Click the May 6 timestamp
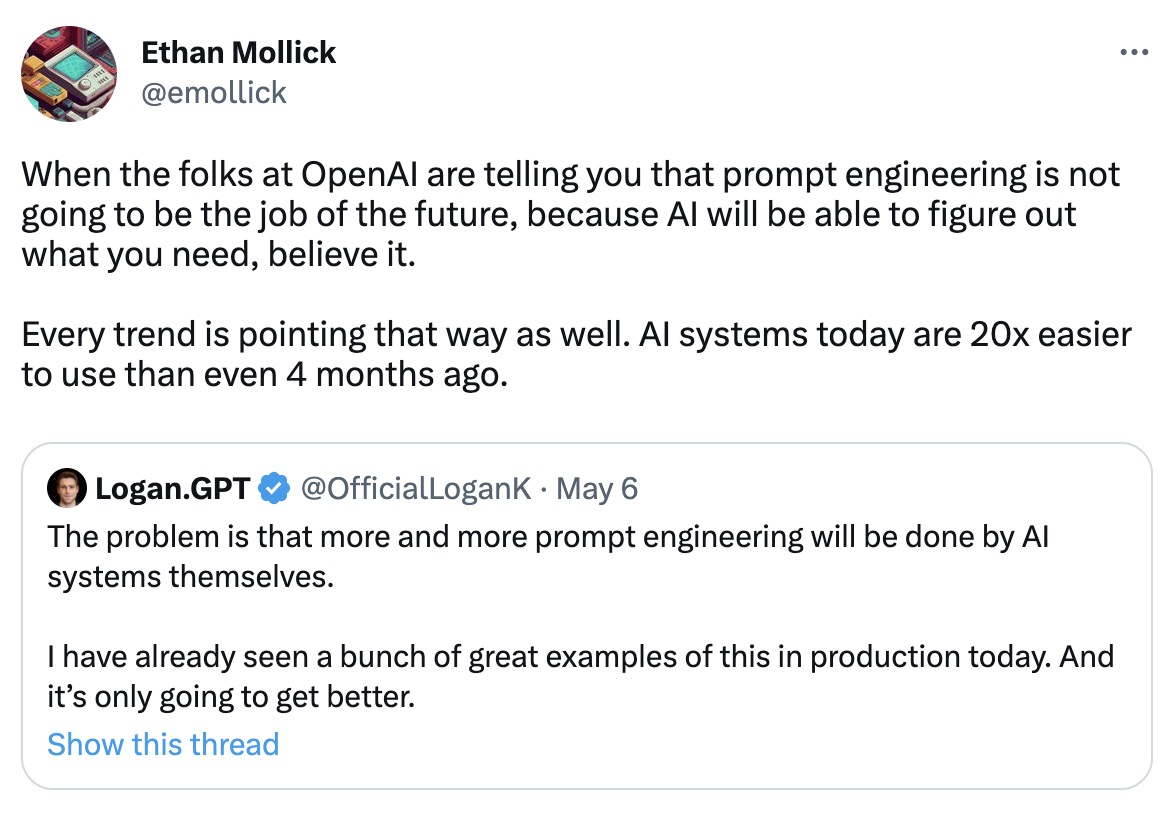Image resolution: width=1174 pixels, height=814 pixels. (x=596, y=488)
